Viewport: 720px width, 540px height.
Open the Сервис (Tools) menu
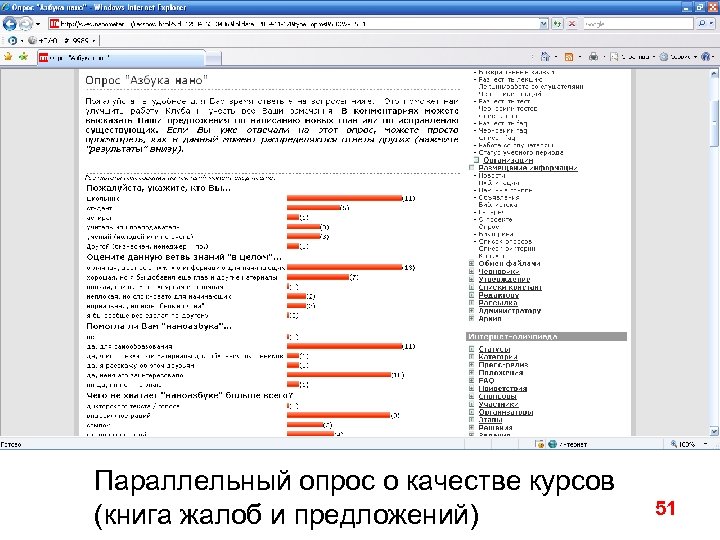pos(678,57)
